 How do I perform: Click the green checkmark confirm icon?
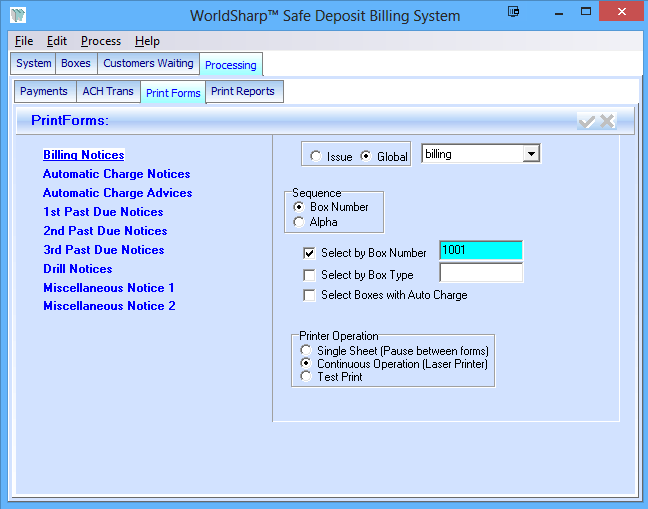click(x=587, y=121)
